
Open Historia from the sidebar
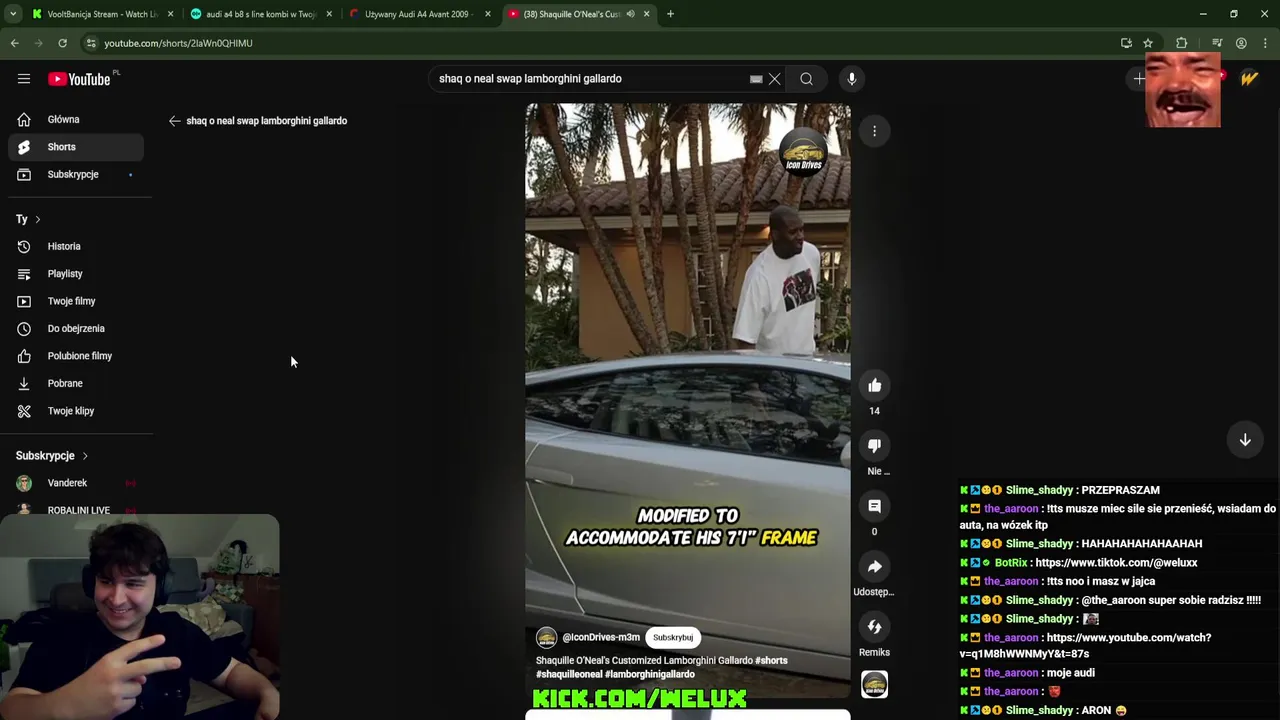point(76,246)
